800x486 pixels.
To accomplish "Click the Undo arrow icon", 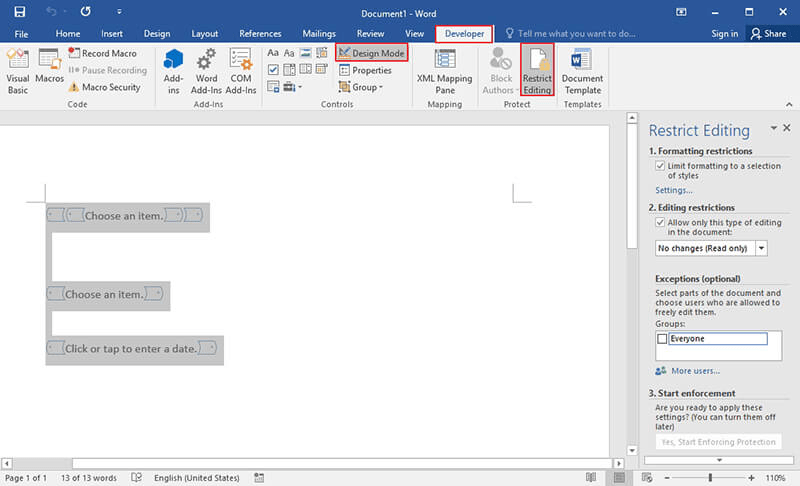I will (51, 11).
